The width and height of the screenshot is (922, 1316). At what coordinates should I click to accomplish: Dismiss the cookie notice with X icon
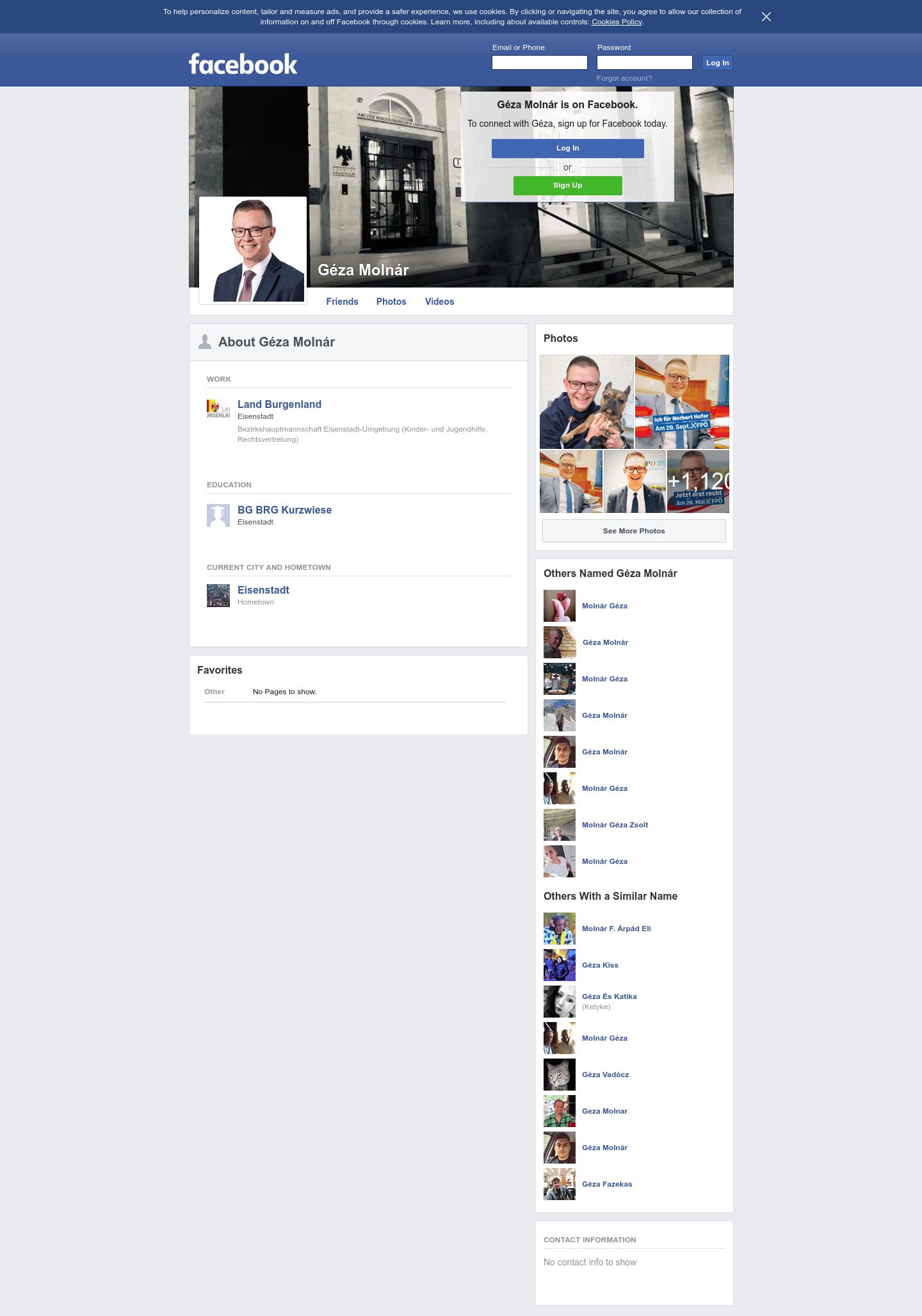[x=766, y=17]
